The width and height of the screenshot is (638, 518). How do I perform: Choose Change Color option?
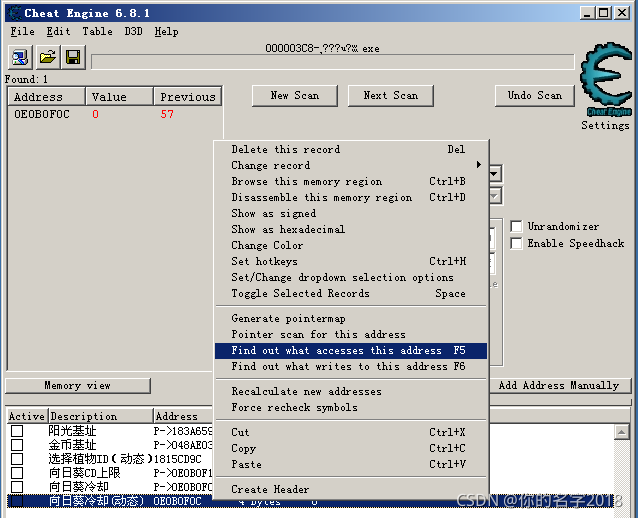point(351,245)
